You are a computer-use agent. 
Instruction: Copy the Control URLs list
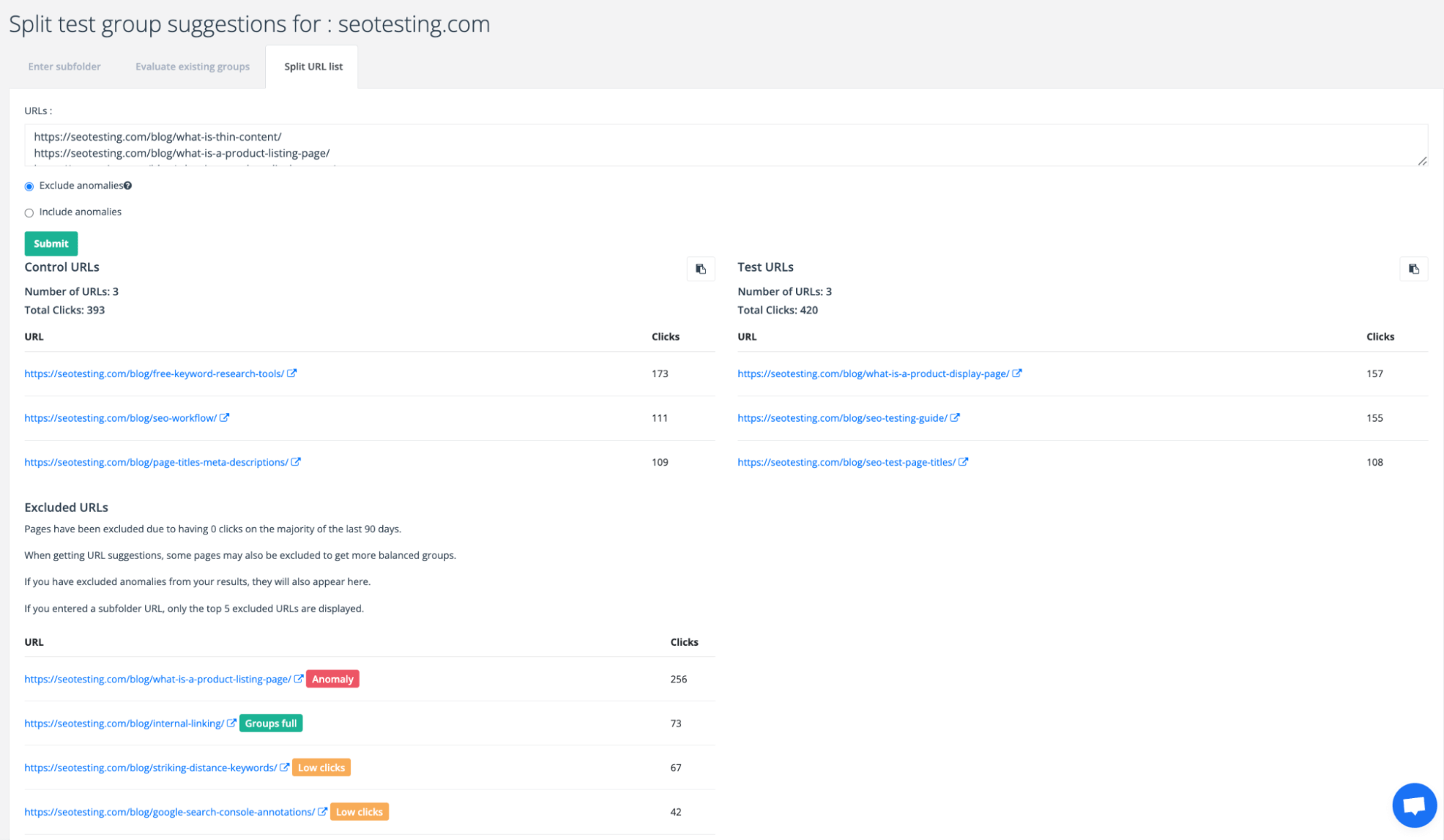700,269
